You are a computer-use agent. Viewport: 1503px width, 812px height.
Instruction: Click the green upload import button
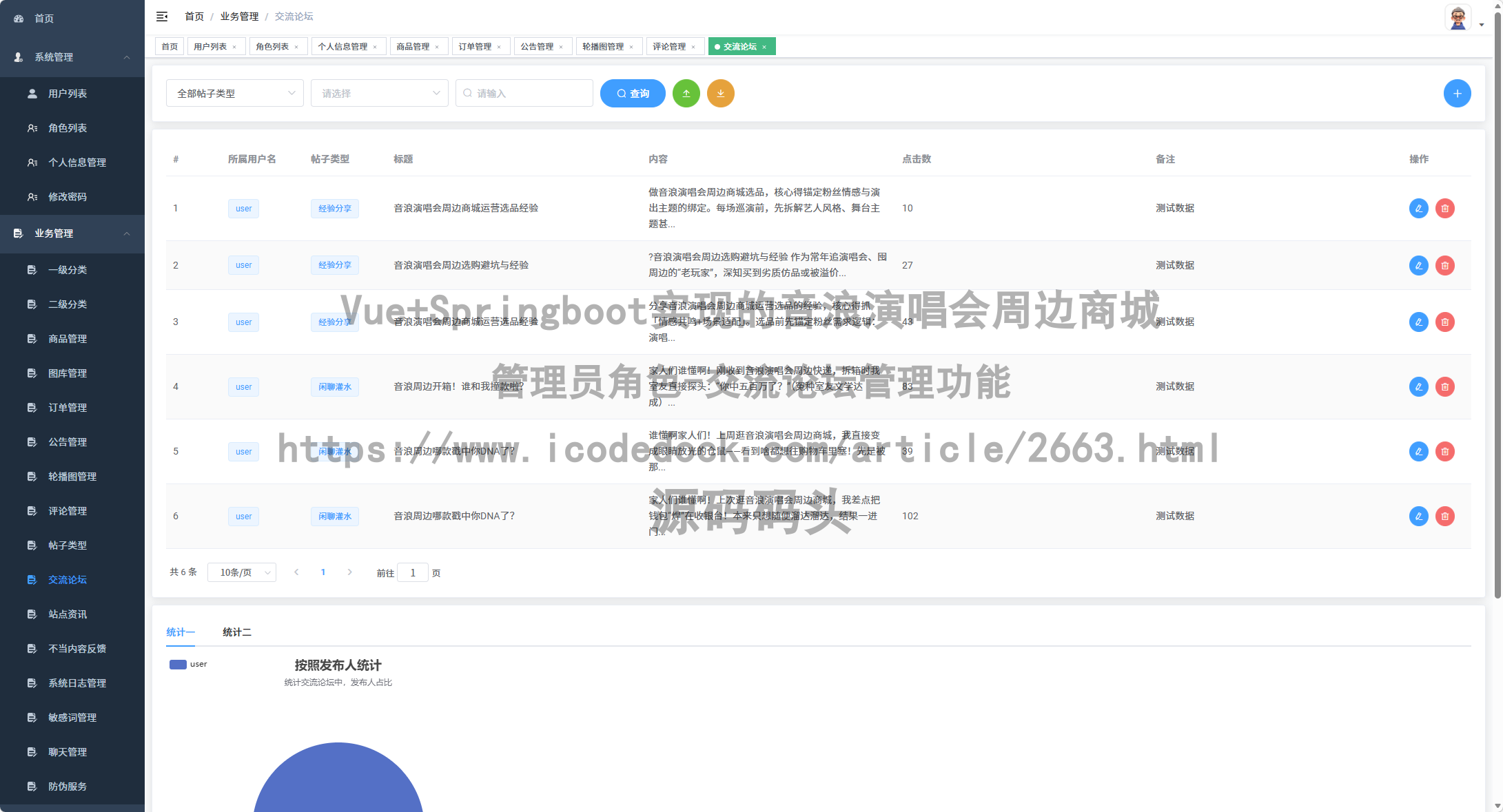click(686, 94)
